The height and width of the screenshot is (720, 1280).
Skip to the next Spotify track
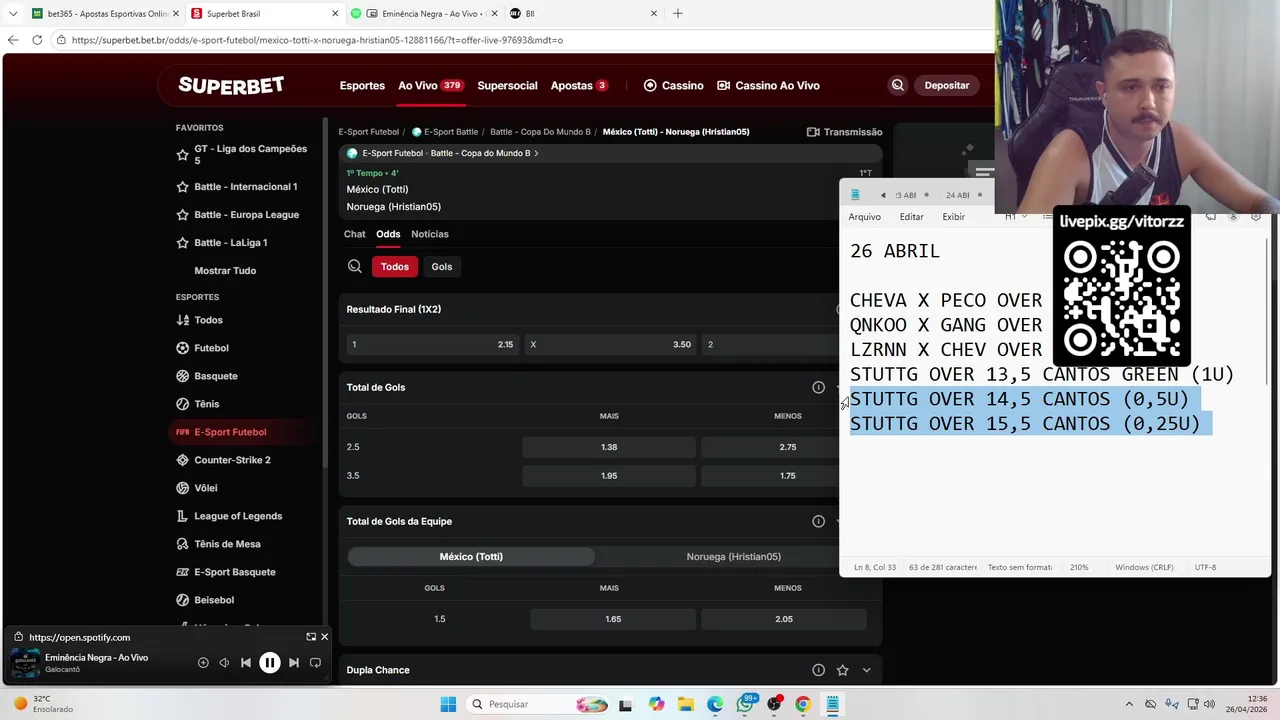pos(294,662)
